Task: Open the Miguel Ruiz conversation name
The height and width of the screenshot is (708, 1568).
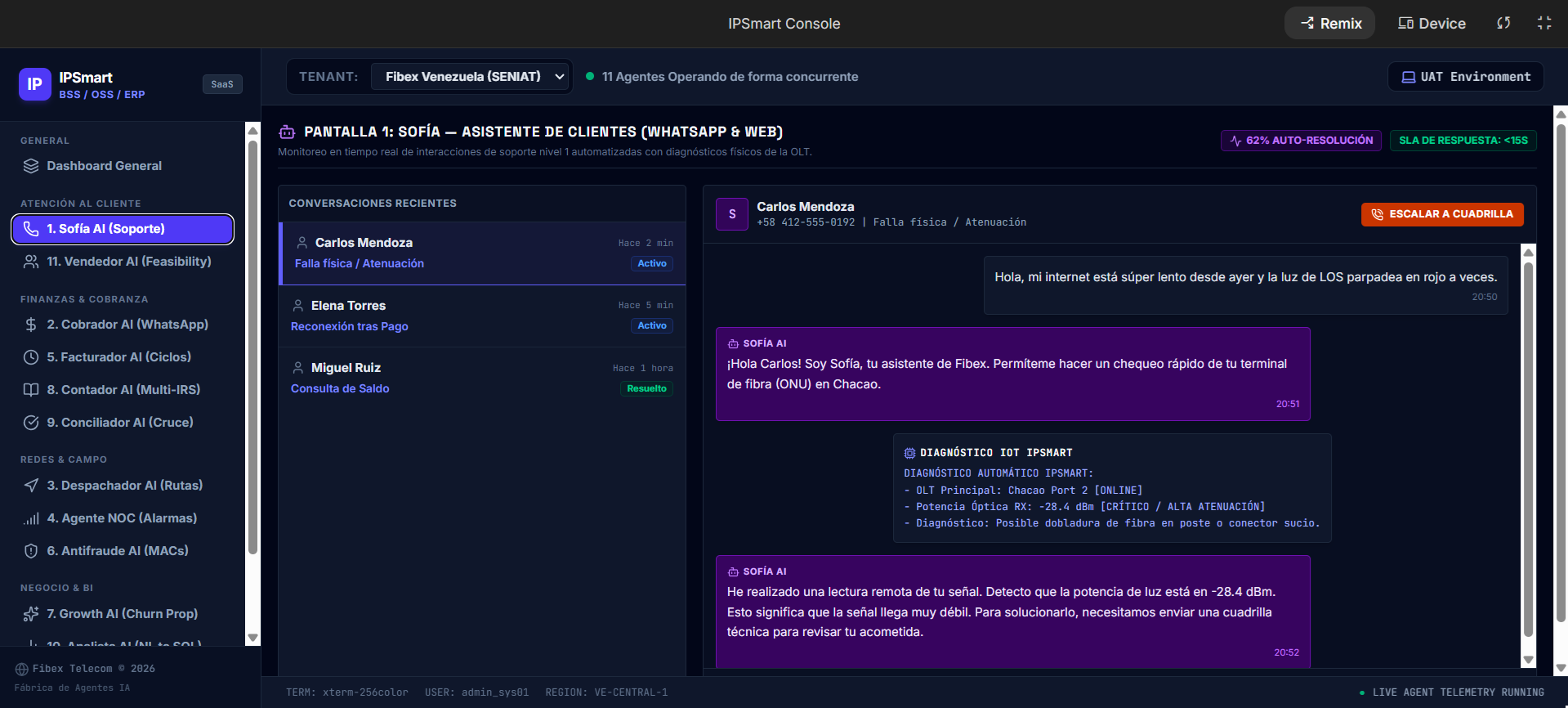Action: (x=346, y=368)
